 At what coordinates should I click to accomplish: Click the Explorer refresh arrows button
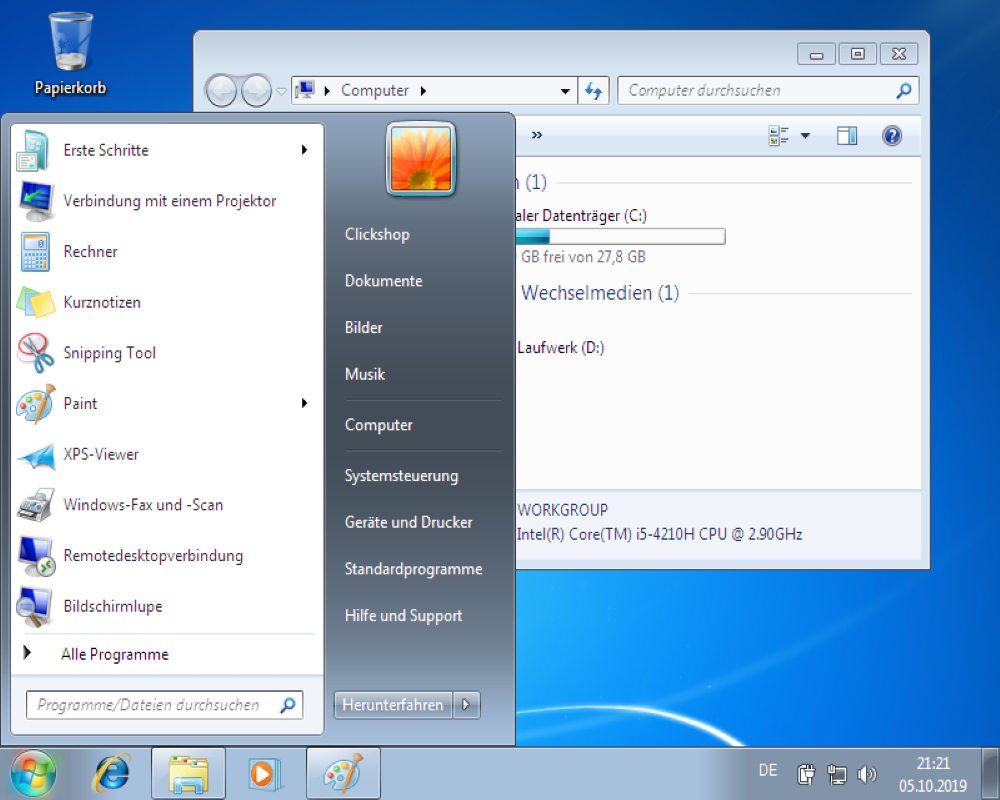click(594, 91)
